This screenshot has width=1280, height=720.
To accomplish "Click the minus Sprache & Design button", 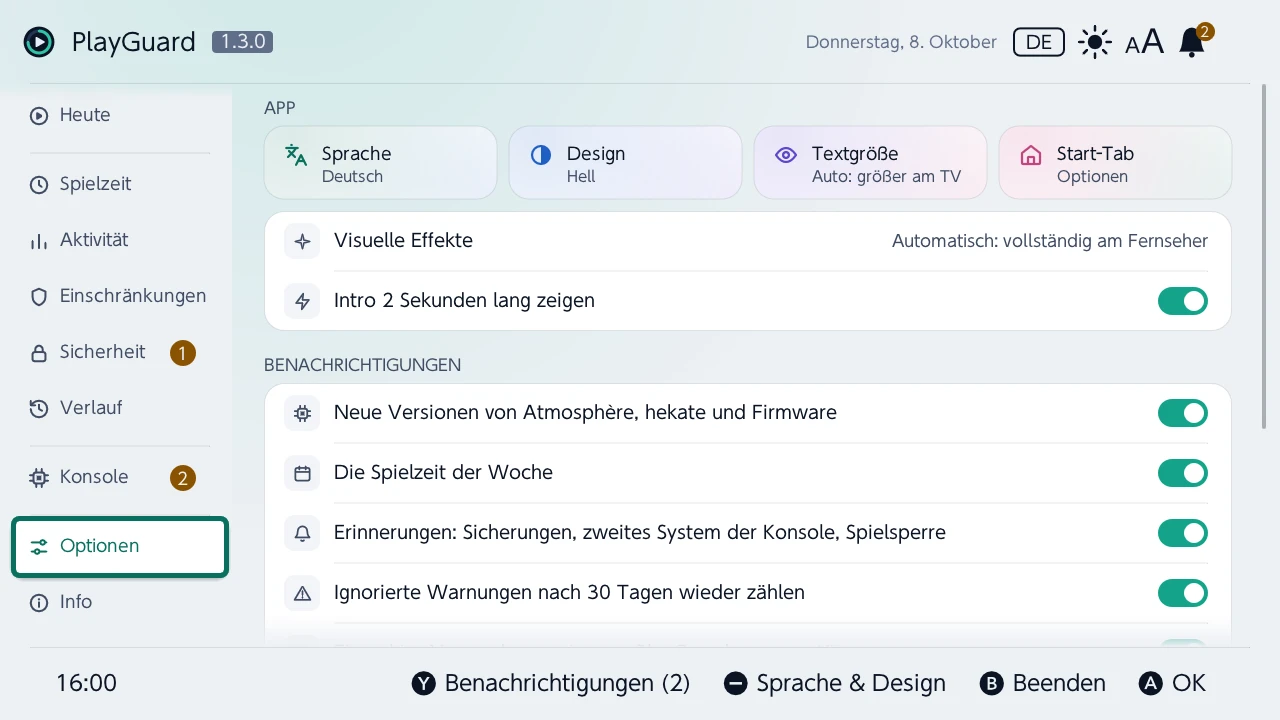I will tap(835, 684).
